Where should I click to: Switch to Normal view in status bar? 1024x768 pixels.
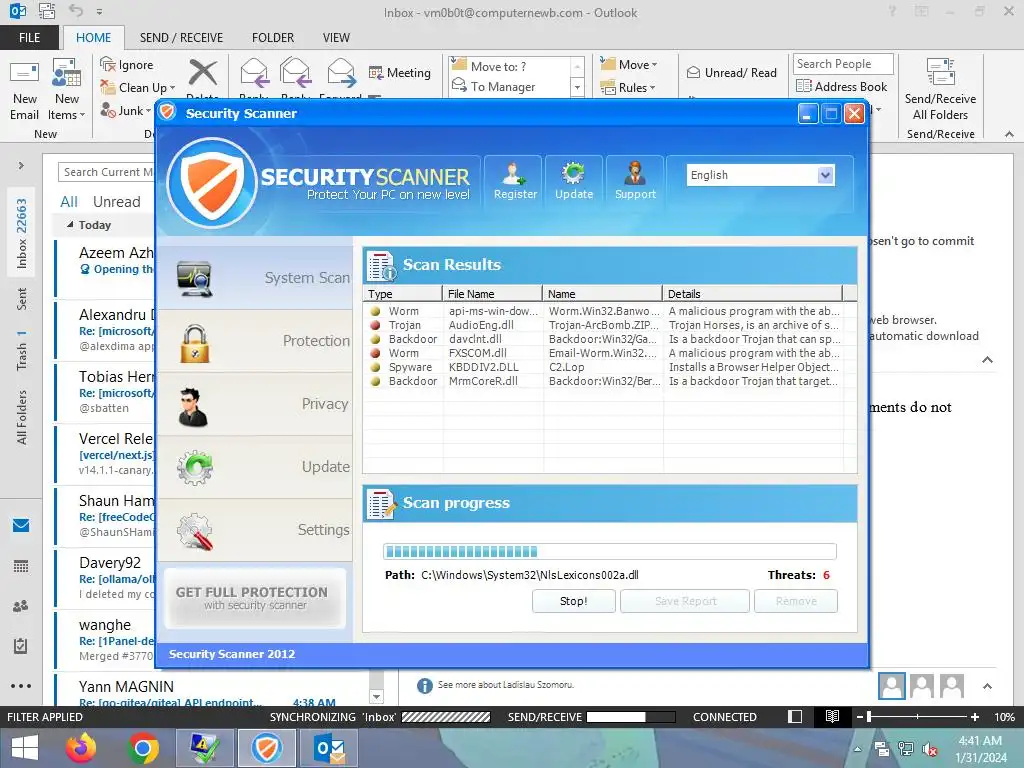click(795, 716)
